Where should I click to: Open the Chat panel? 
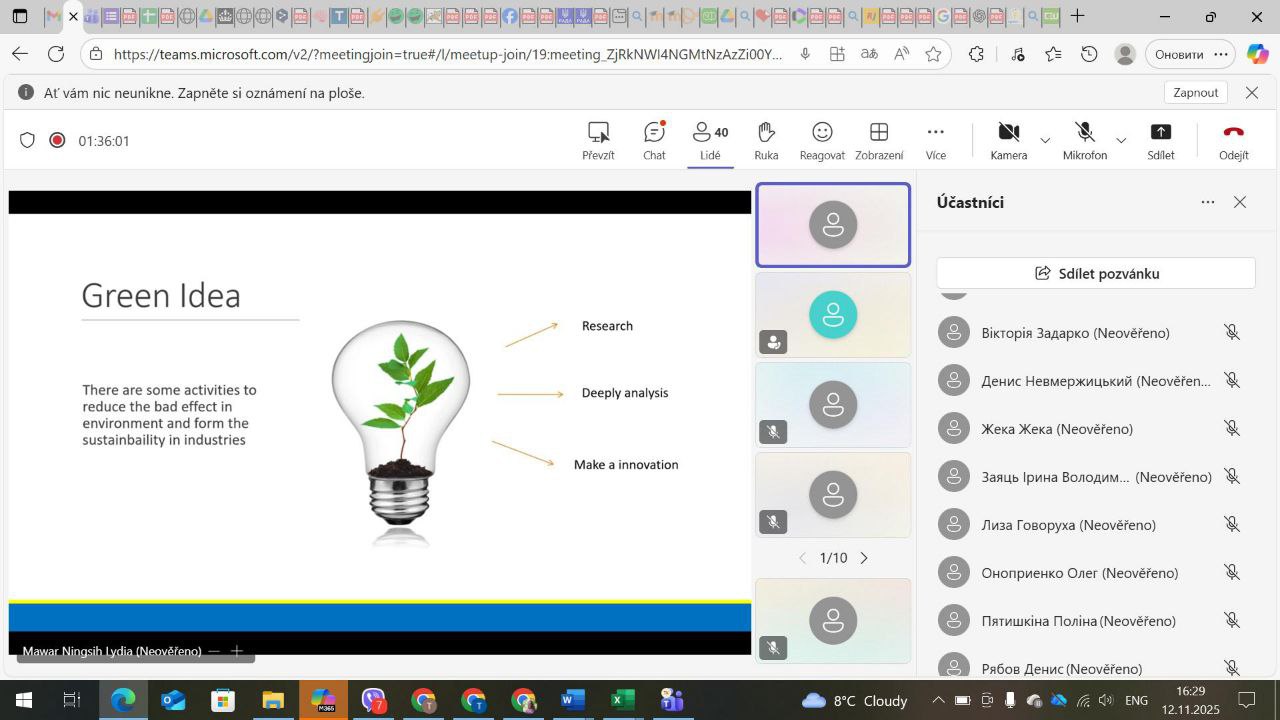654,140
